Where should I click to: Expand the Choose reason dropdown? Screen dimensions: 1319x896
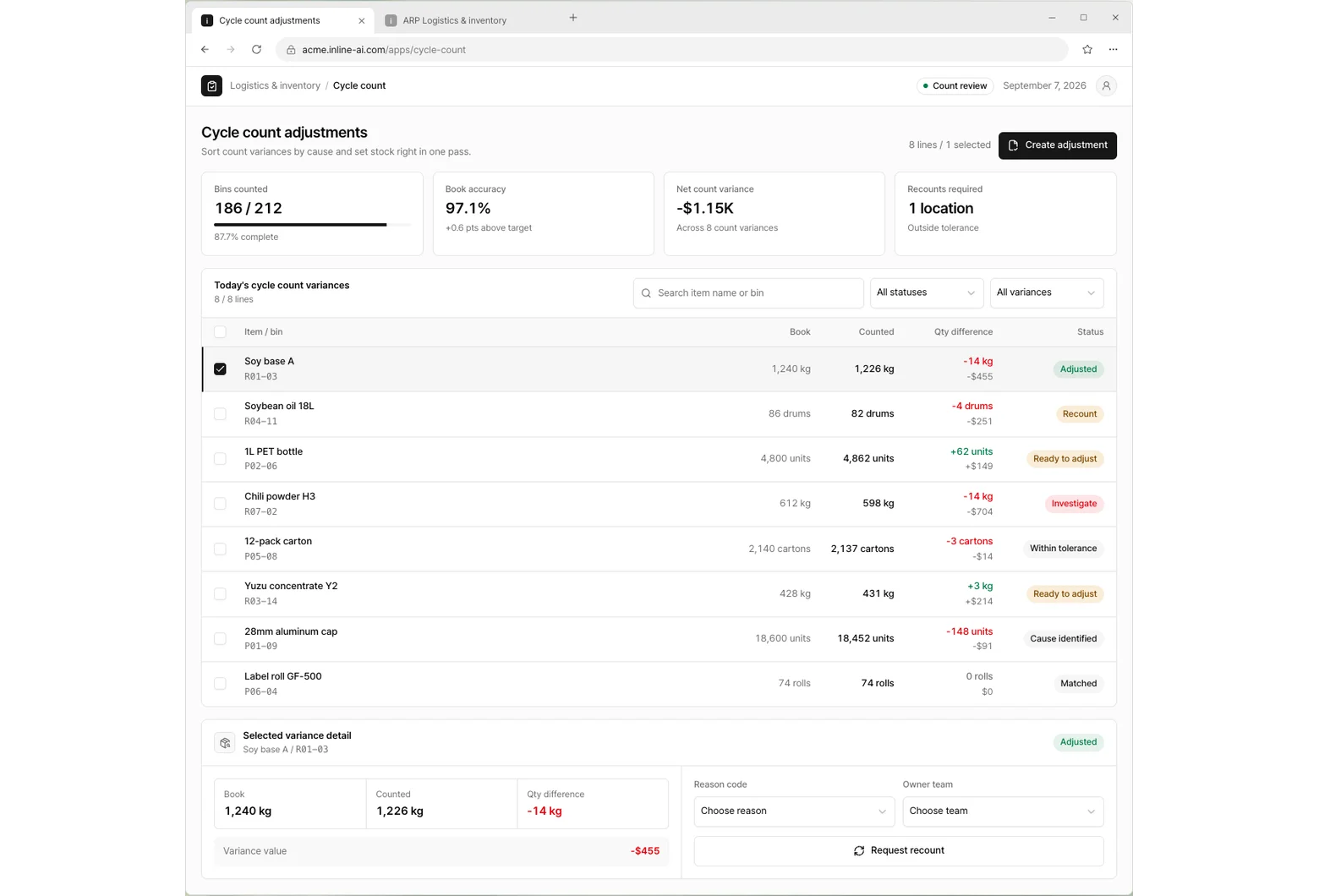tap(794, 811)
